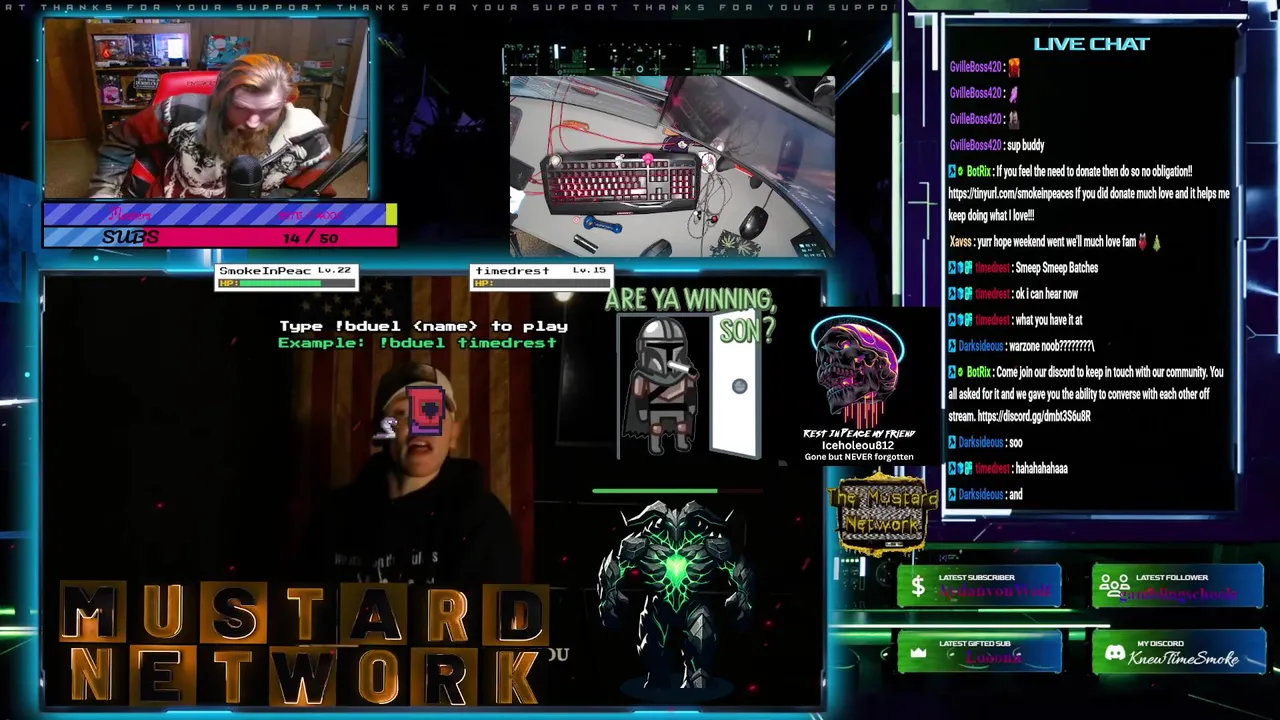
Task: Select the streamer webcam feed
Action: tap(206, 110)
